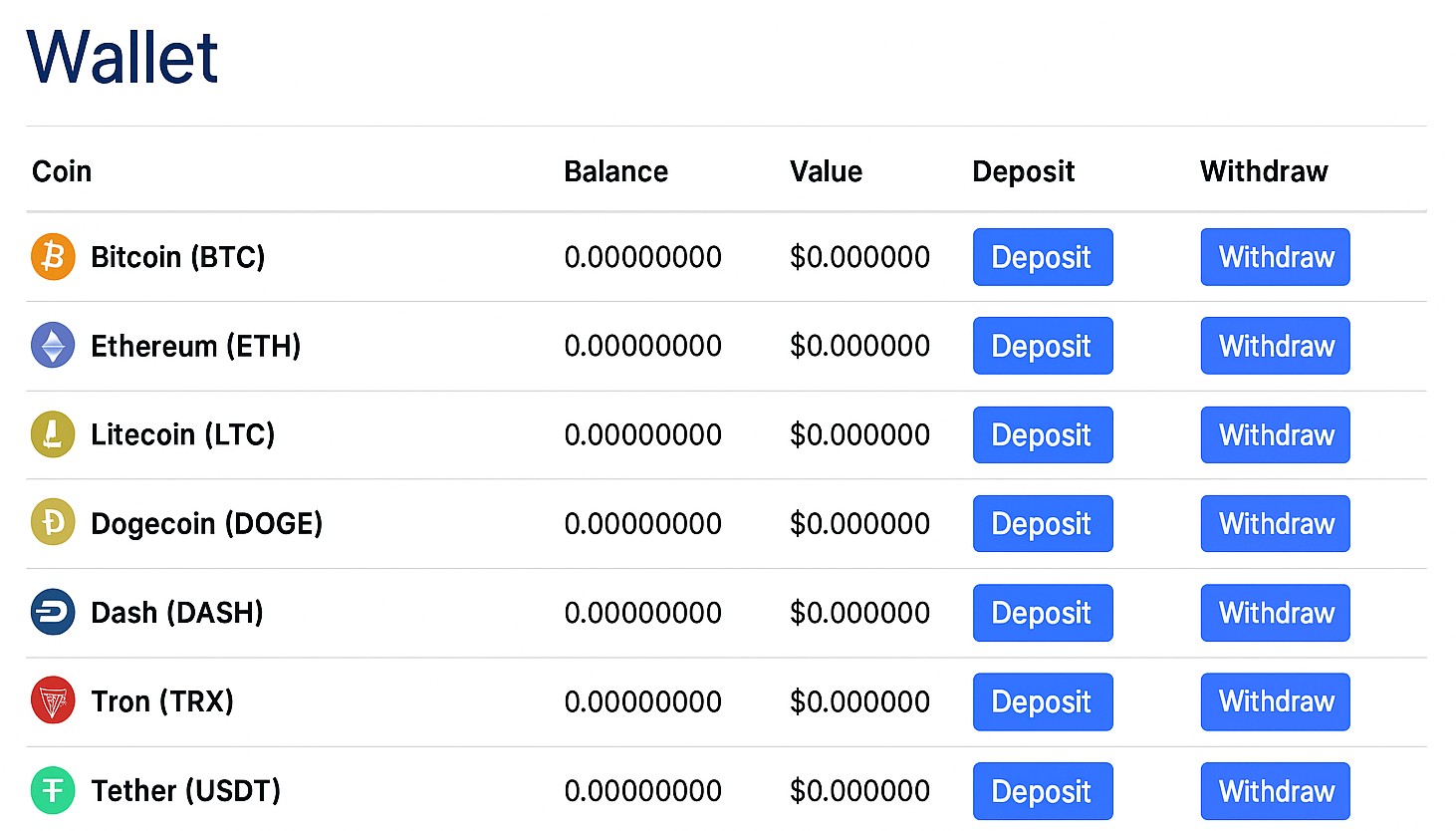Viewport: 1456px width, 831px height.
Task: Click the Litecoin value $0.000000
Action: (859, 434)
